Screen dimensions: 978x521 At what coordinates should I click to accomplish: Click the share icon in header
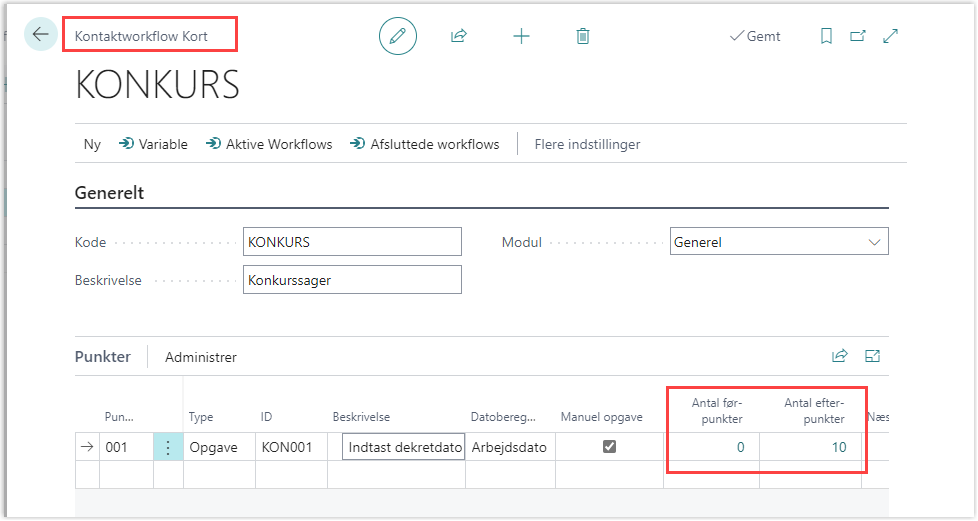[459, 36]
